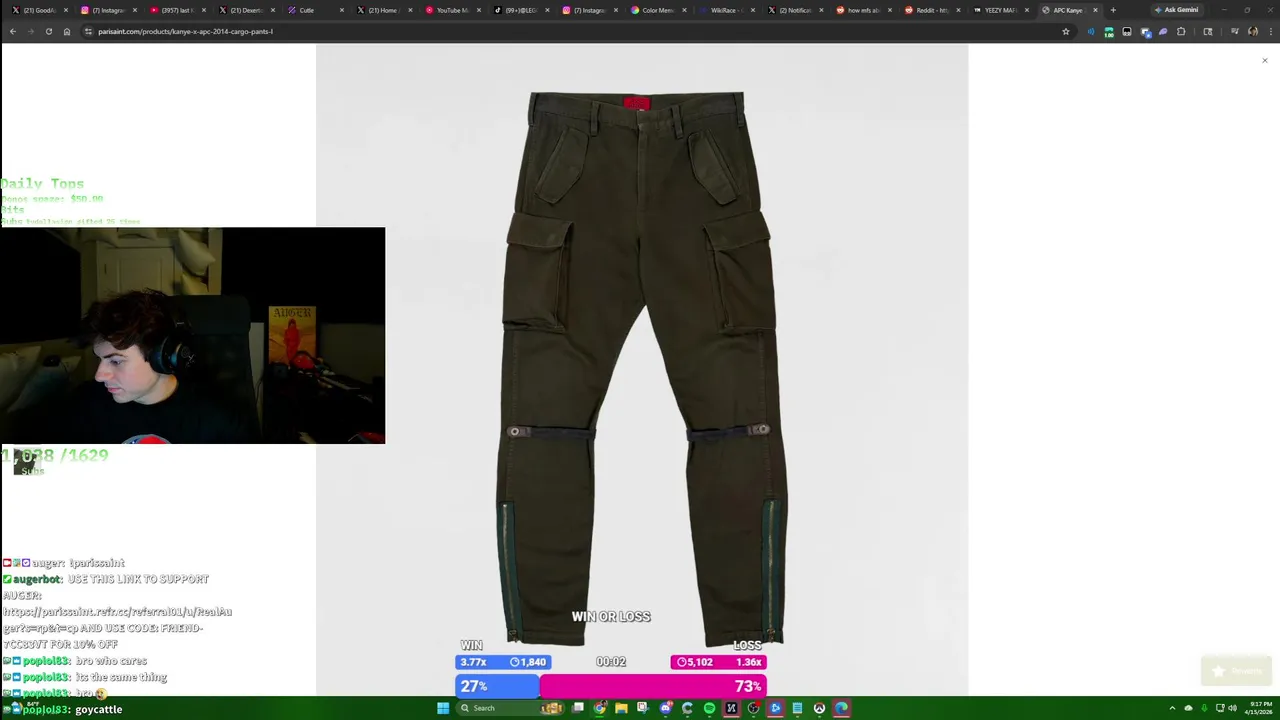Click the augerbot referral link message

coord(117,611)
